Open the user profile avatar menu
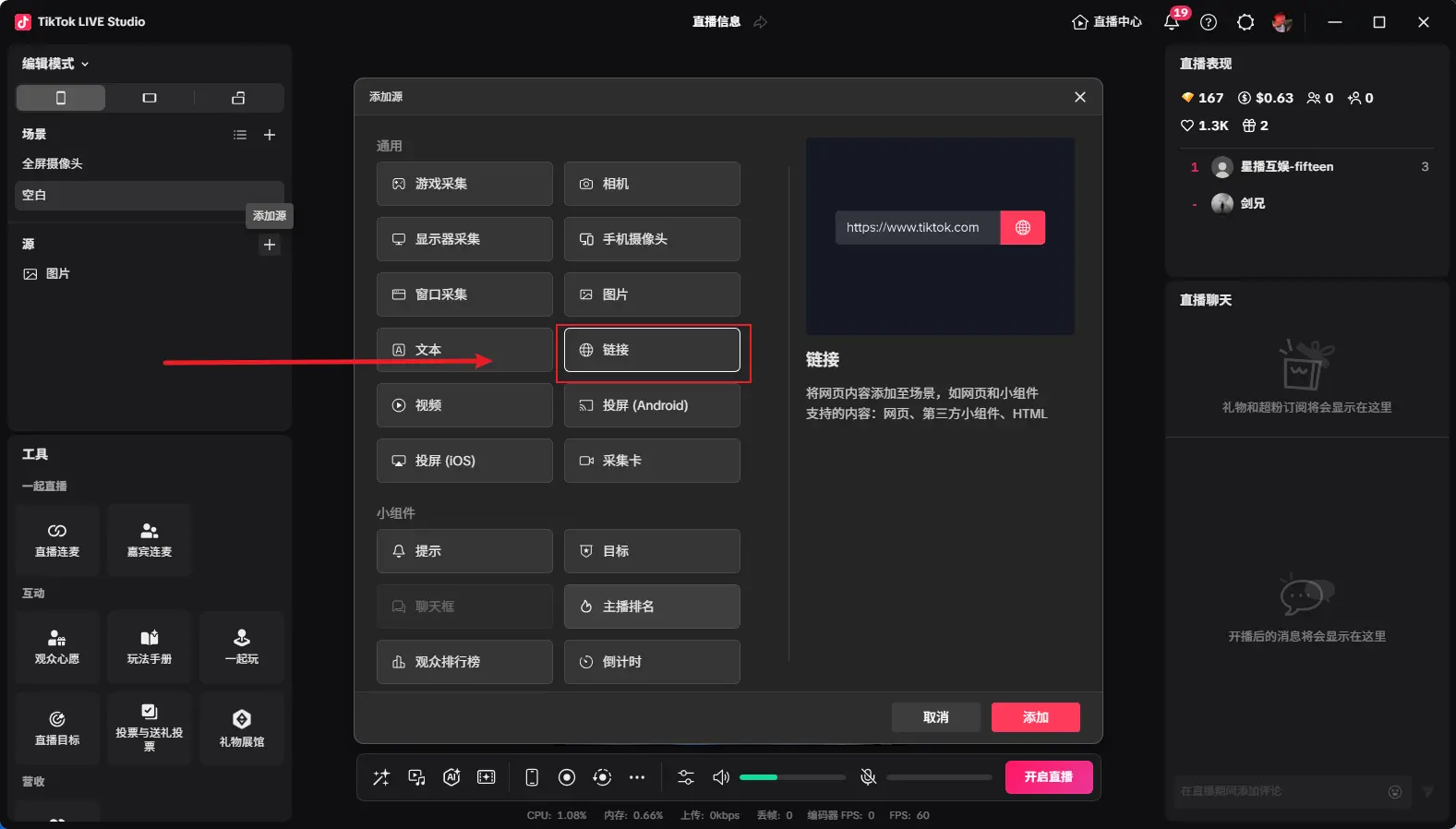The width and height of the screenshot is (1456, 829). tap(1282, 22)
